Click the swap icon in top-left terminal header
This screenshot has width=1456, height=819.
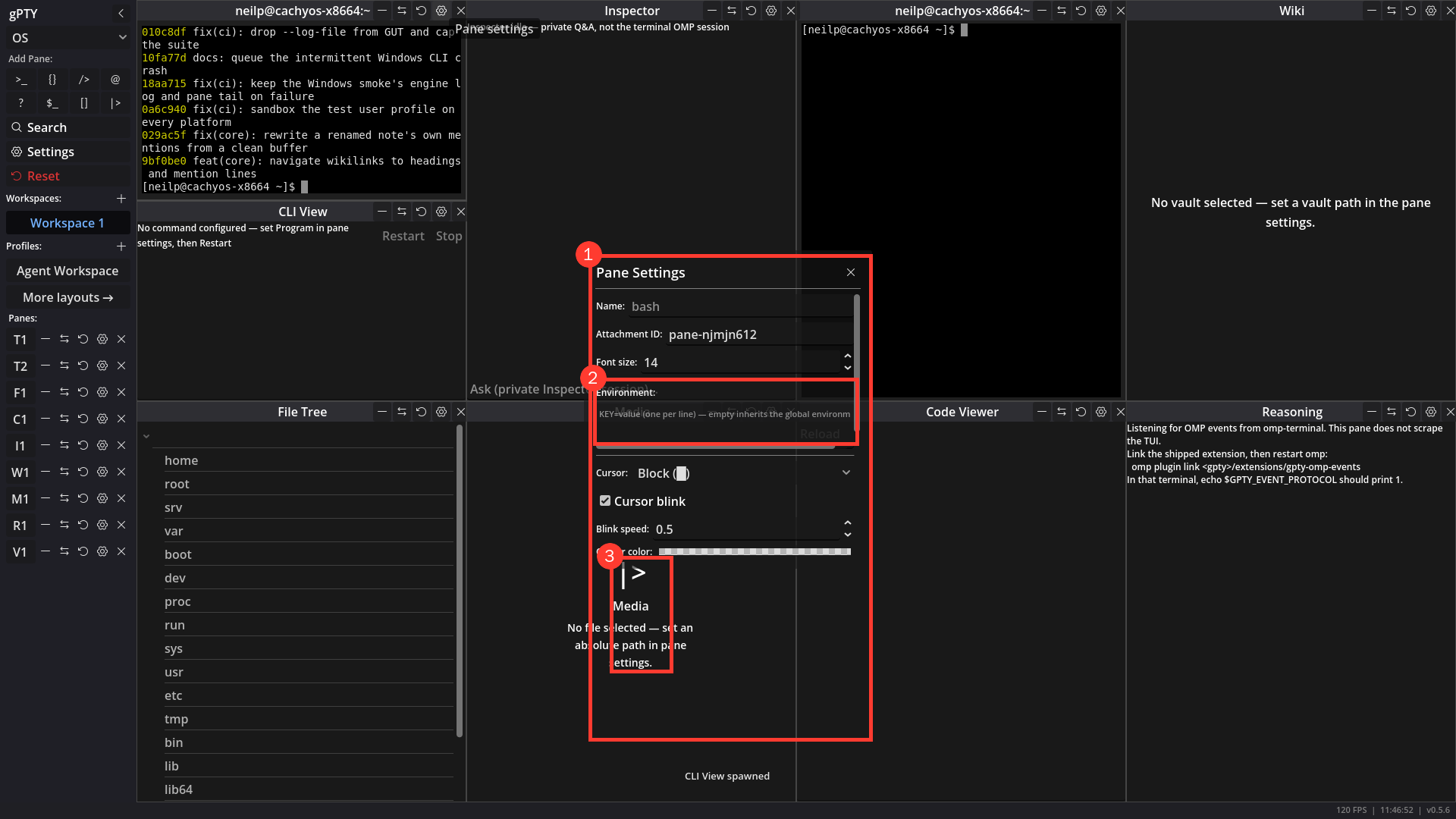[x=402, y=11]
